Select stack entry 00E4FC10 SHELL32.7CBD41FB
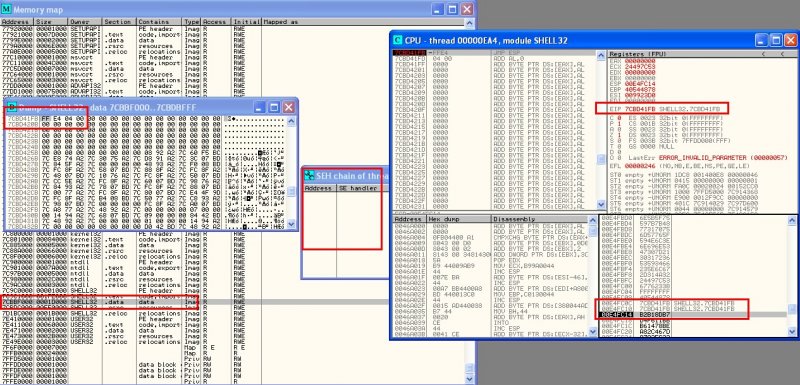 pyautogui.click(x=693, y=309)
